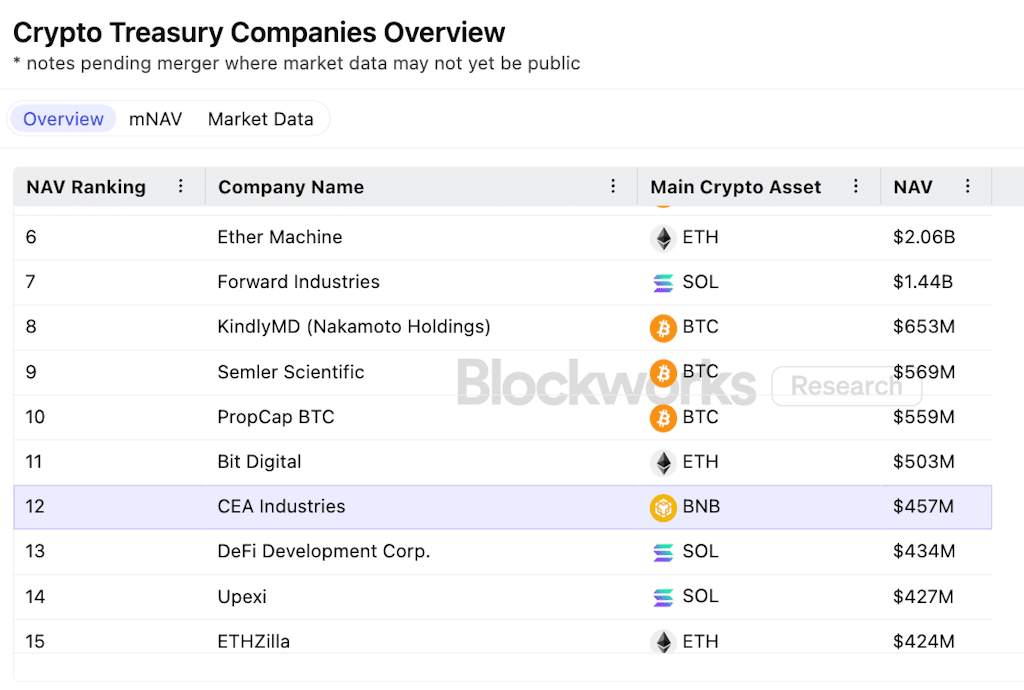
Task: Open NAV Ranking column options menu
Action: pyautogui.click(x=181, y=186)
